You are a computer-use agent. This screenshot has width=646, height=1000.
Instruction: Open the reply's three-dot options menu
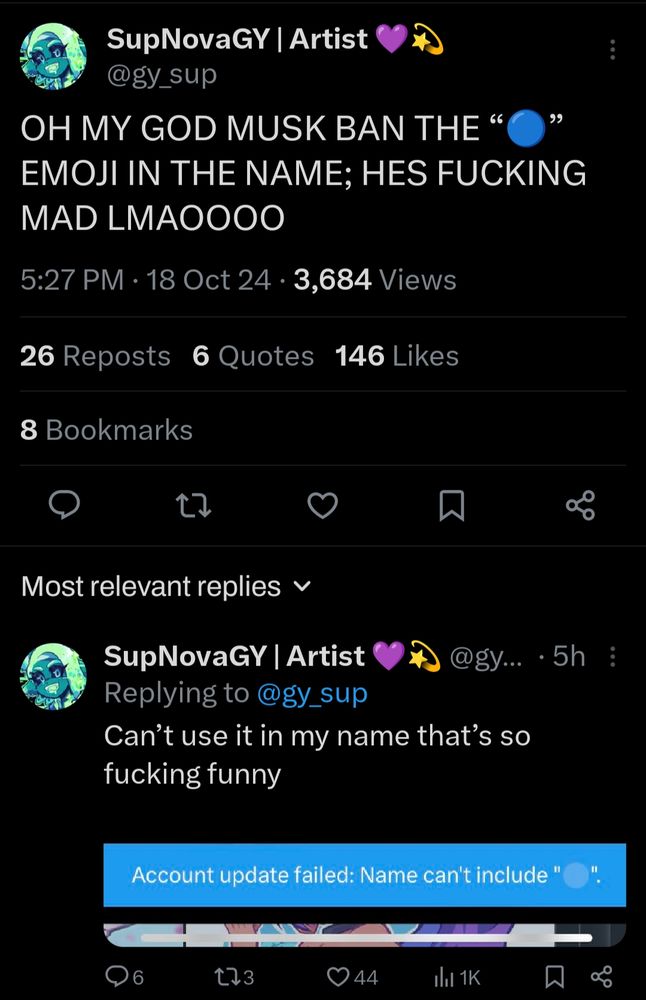pos(612,656)
